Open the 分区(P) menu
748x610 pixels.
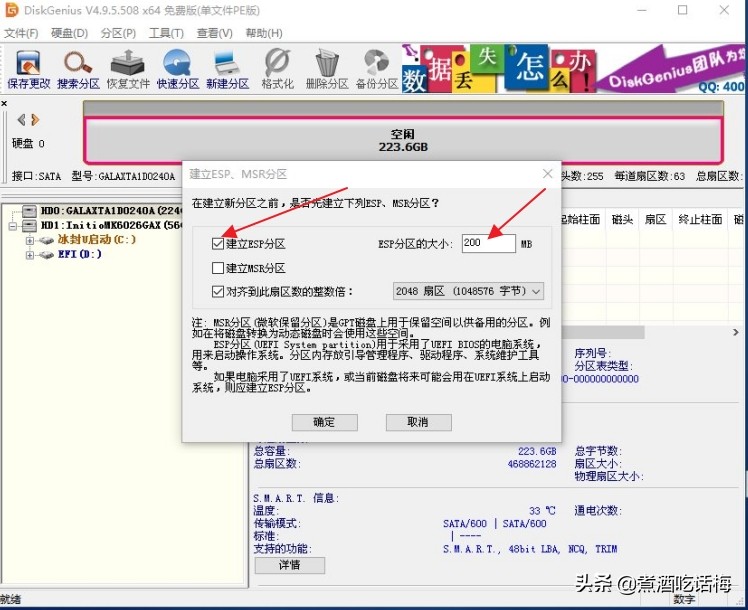point(118,33)
